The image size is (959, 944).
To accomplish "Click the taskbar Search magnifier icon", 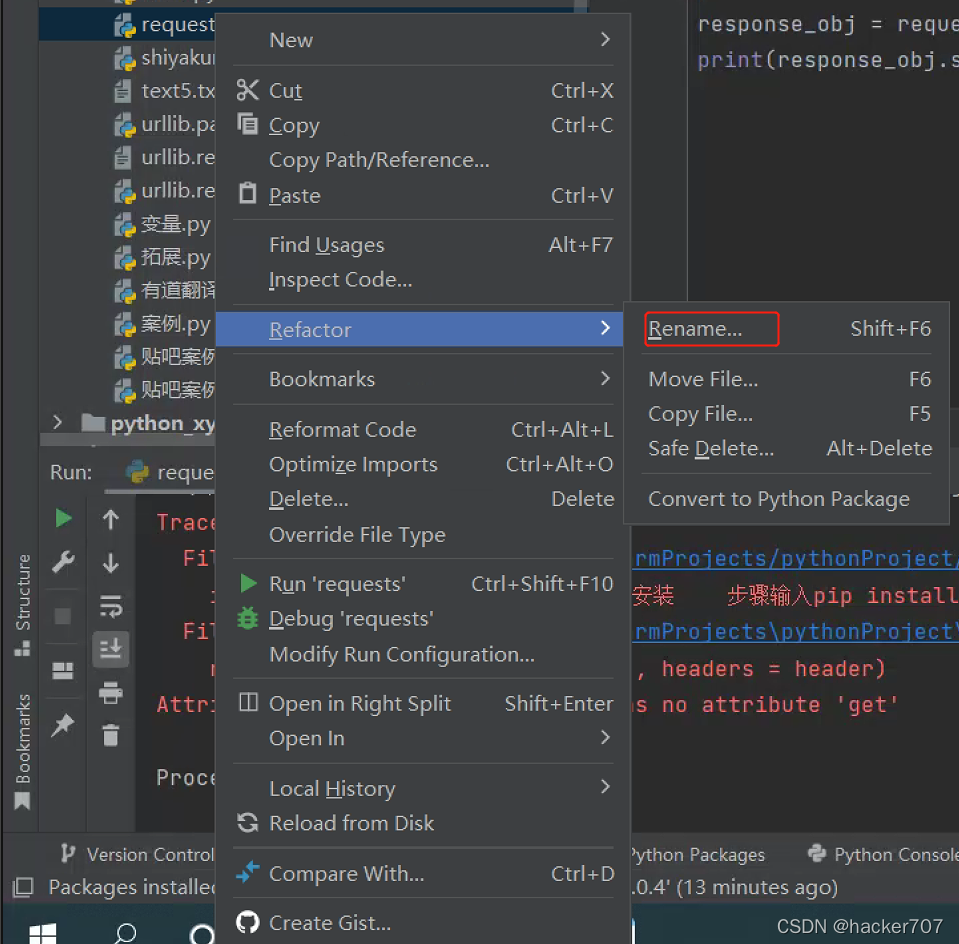I will point(125,933).
